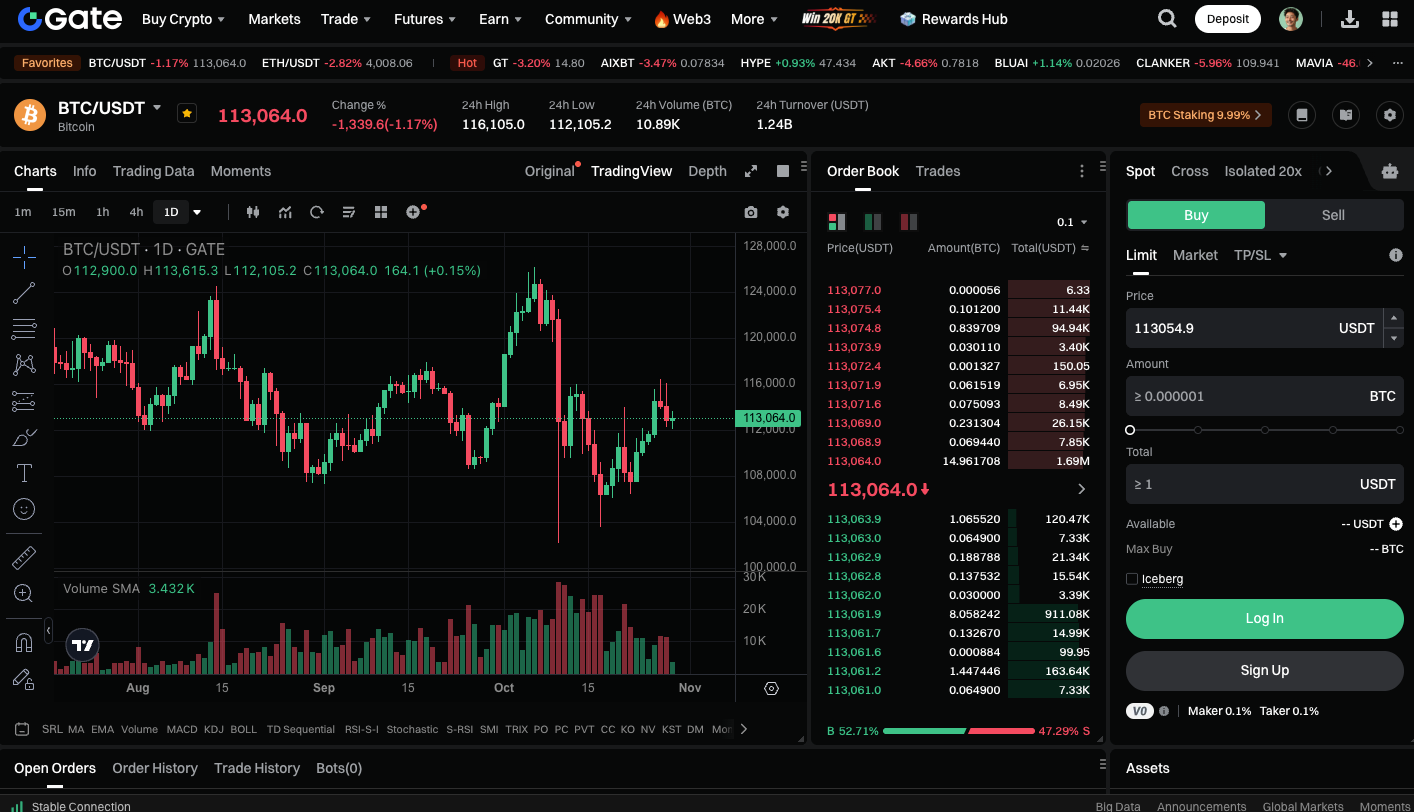Select the trend line drawing tool
This screenshot has height=812, width=1414.
tap(24, 293)
